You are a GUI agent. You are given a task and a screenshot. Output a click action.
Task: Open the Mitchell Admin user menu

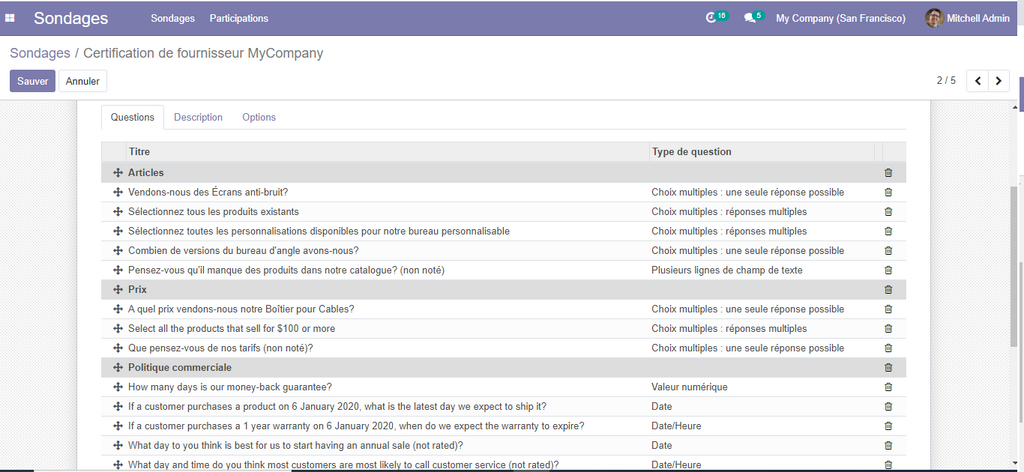coord(968,18)
